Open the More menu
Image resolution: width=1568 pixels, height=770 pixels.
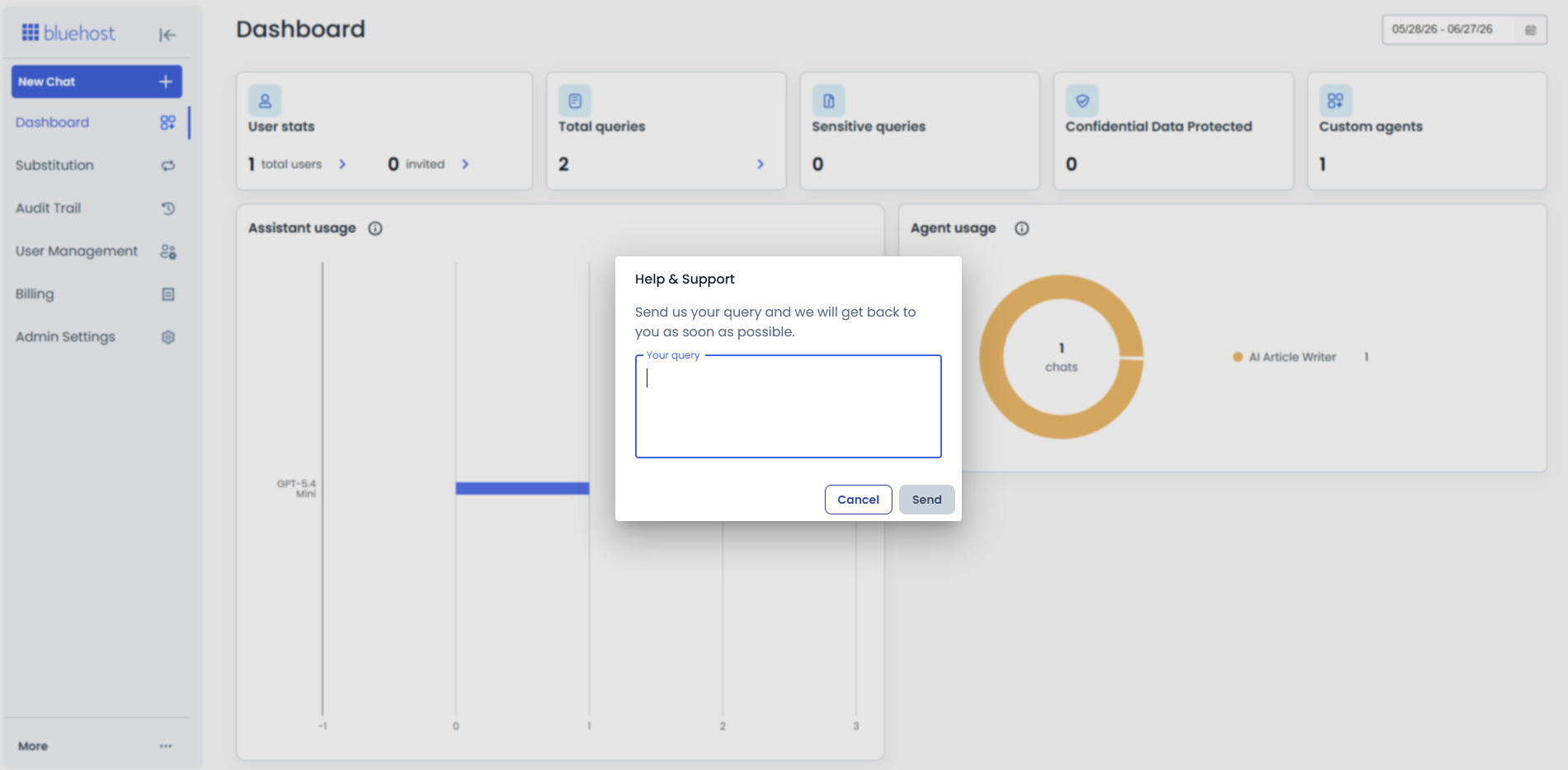coord(97,746)
